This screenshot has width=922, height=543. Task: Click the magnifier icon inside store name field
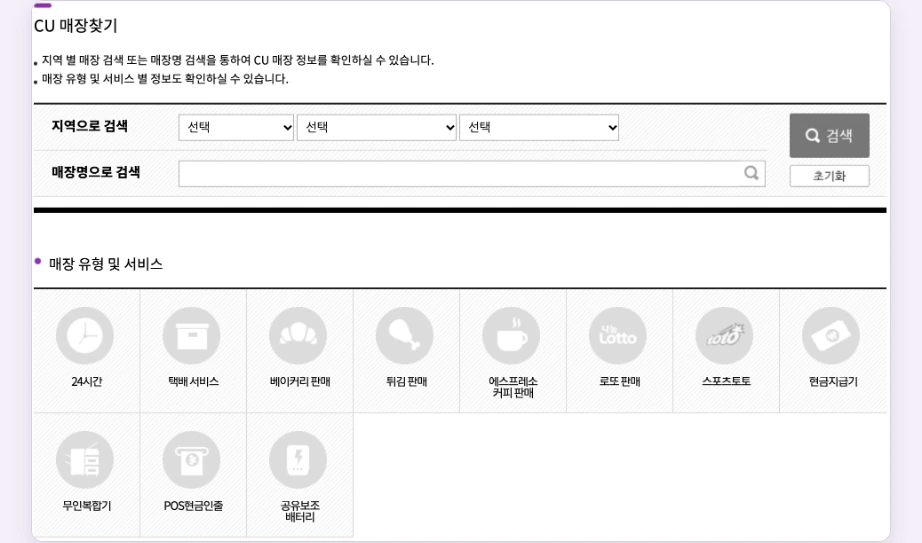[x=751, y=173]
